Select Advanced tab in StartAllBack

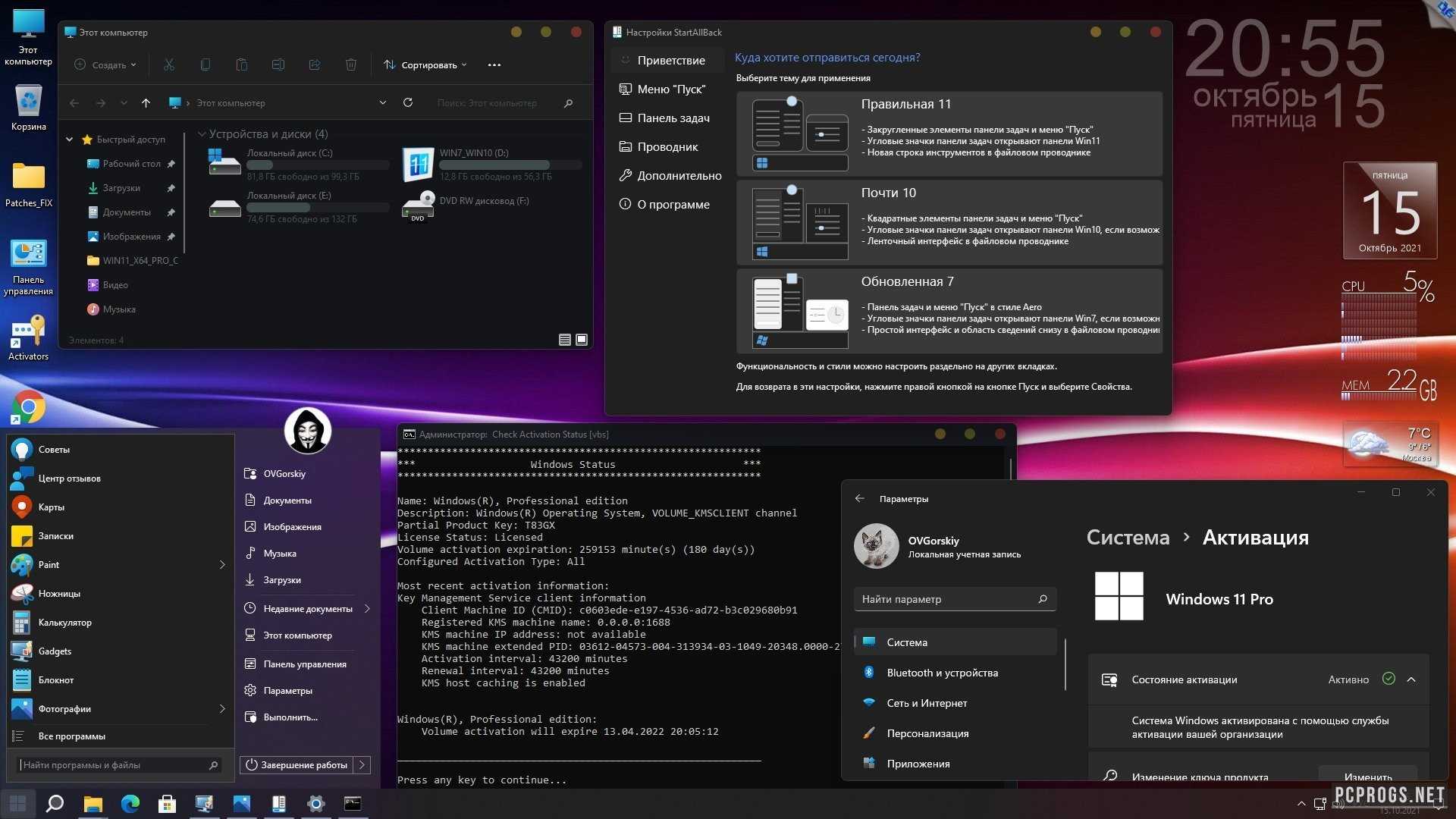(x=667, y=175)
